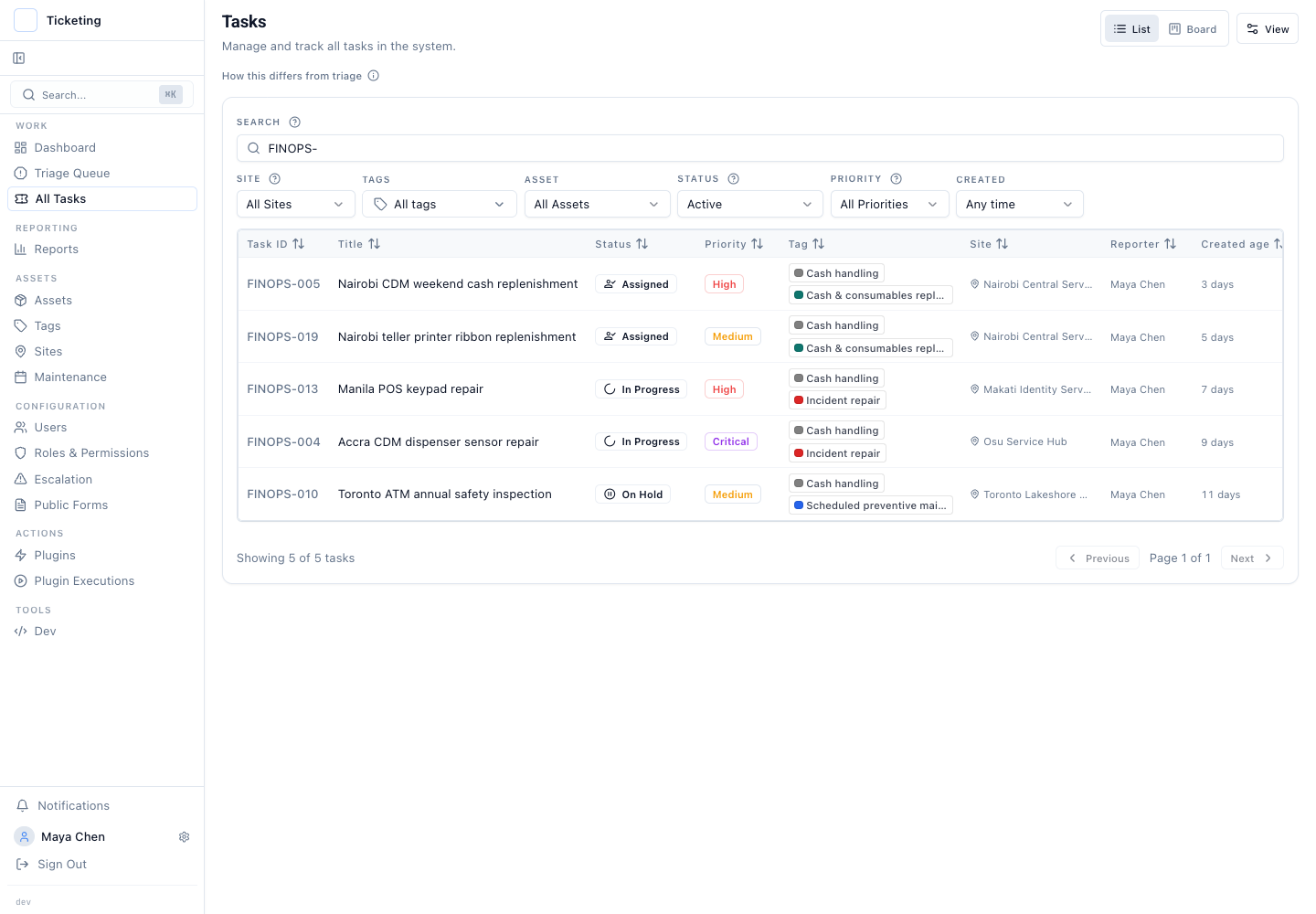Click the Triage Queue alert icon
Screen dimensions: 1316x914
pos(21,174)
